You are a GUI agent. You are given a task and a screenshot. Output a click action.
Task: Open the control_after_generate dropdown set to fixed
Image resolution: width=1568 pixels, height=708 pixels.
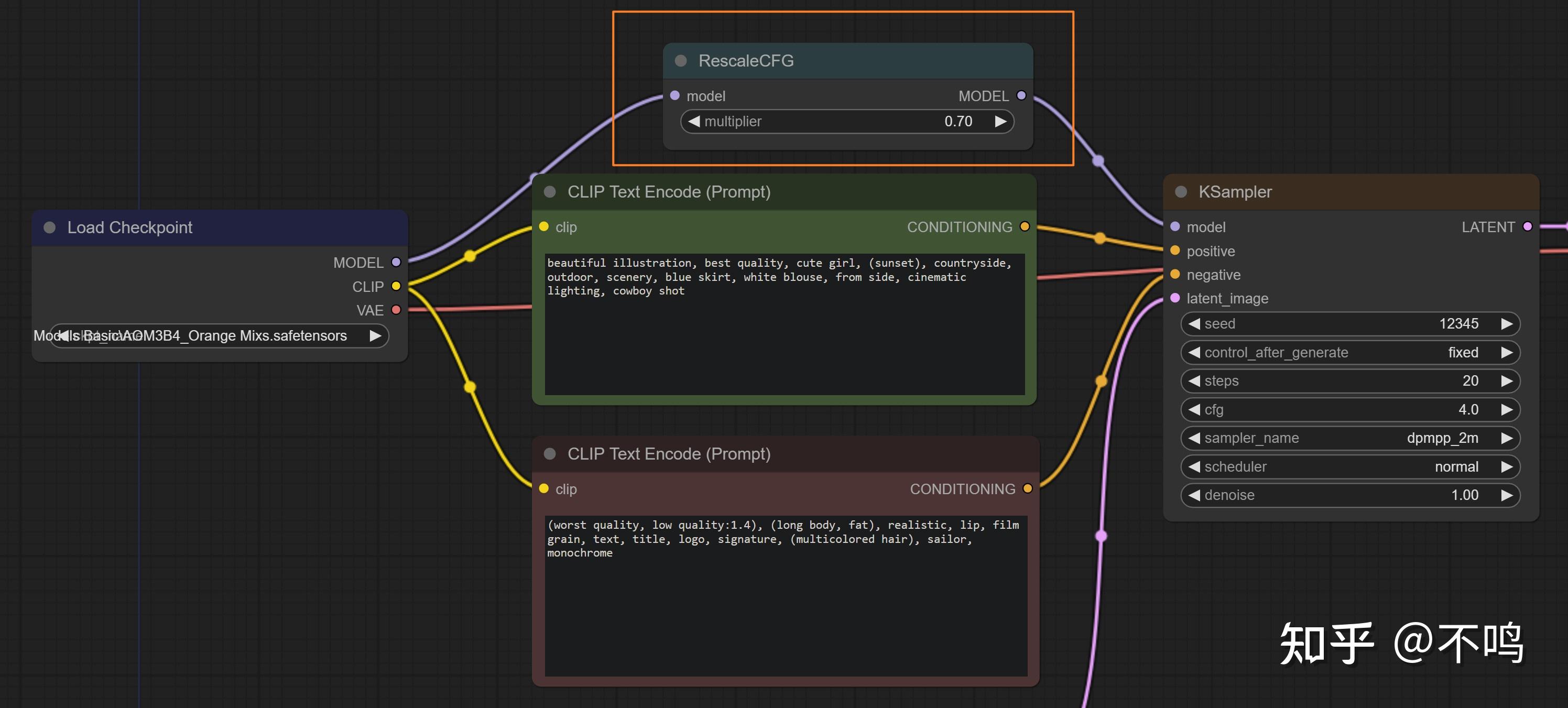(x=1349, y=353)
